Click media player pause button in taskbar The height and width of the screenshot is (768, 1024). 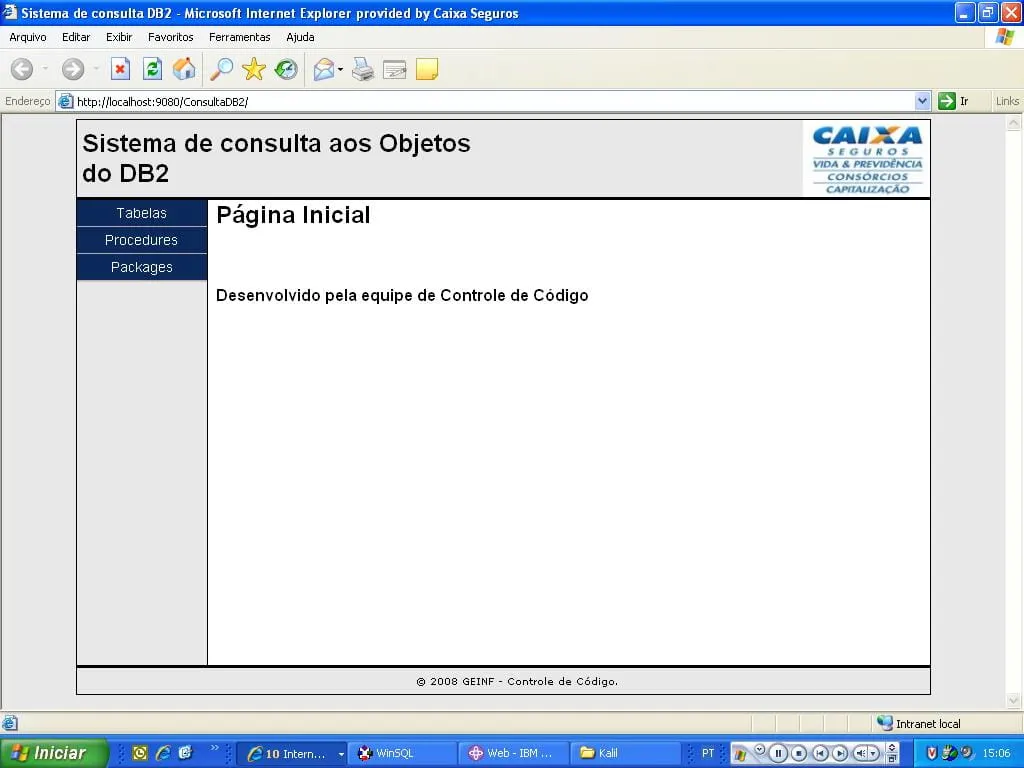(x=778, y=753)
